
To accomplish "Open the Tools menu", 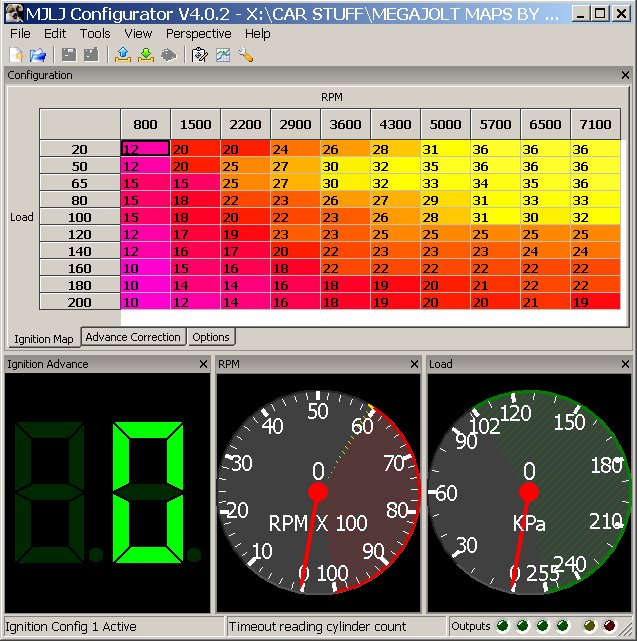I will point(95,34).
